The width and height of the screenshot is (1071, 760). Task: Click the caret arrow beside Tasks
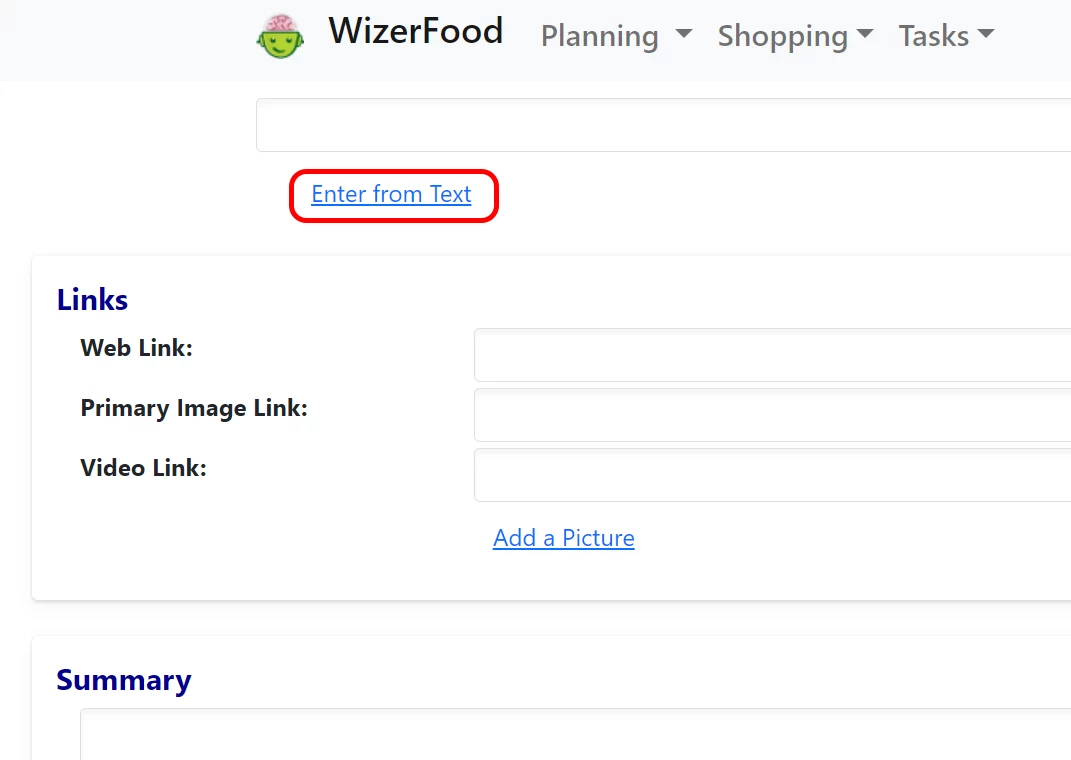point(986,34)
